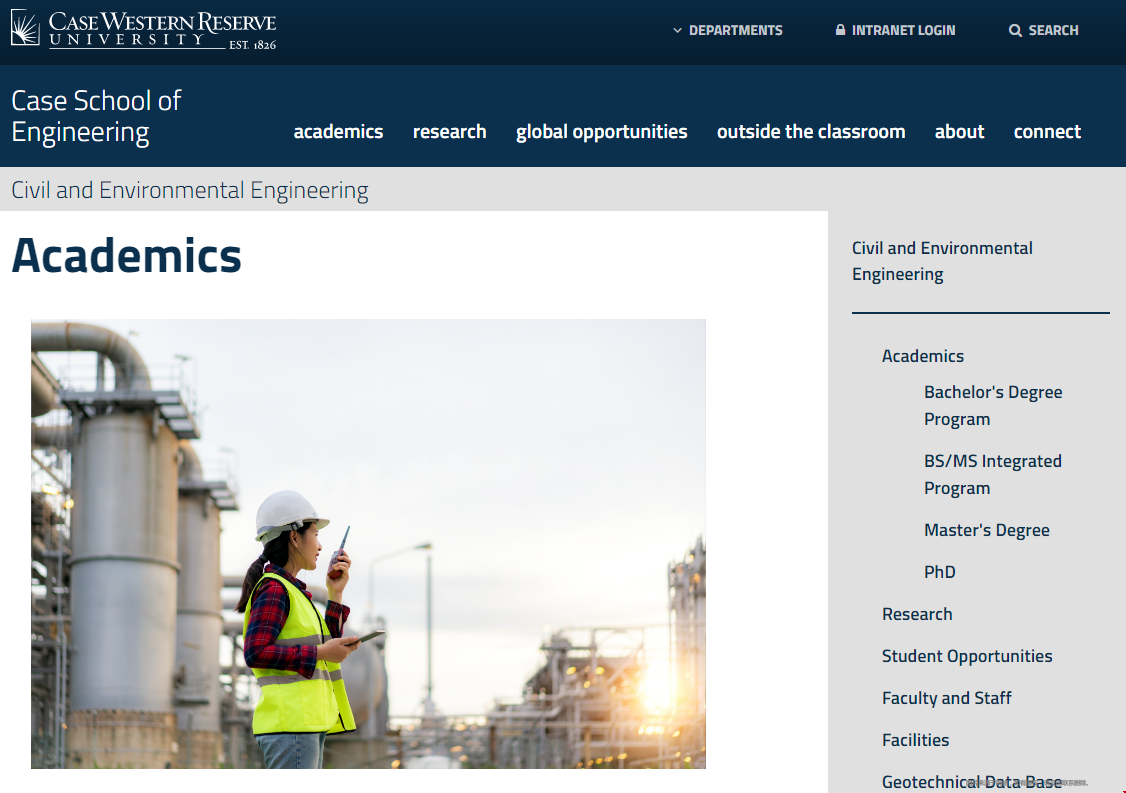This screenshot has width=1126, height=793.
Task: Go to Case School of Engineering home
Action: pos(96,116)
